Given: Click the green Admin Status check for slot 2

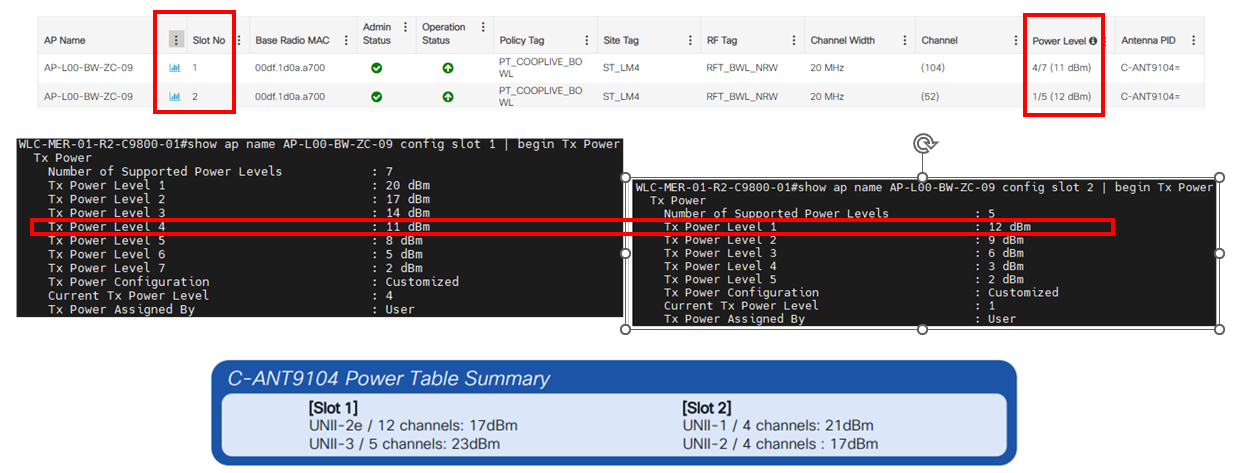Looking at the screenshot, I should 376,97.
